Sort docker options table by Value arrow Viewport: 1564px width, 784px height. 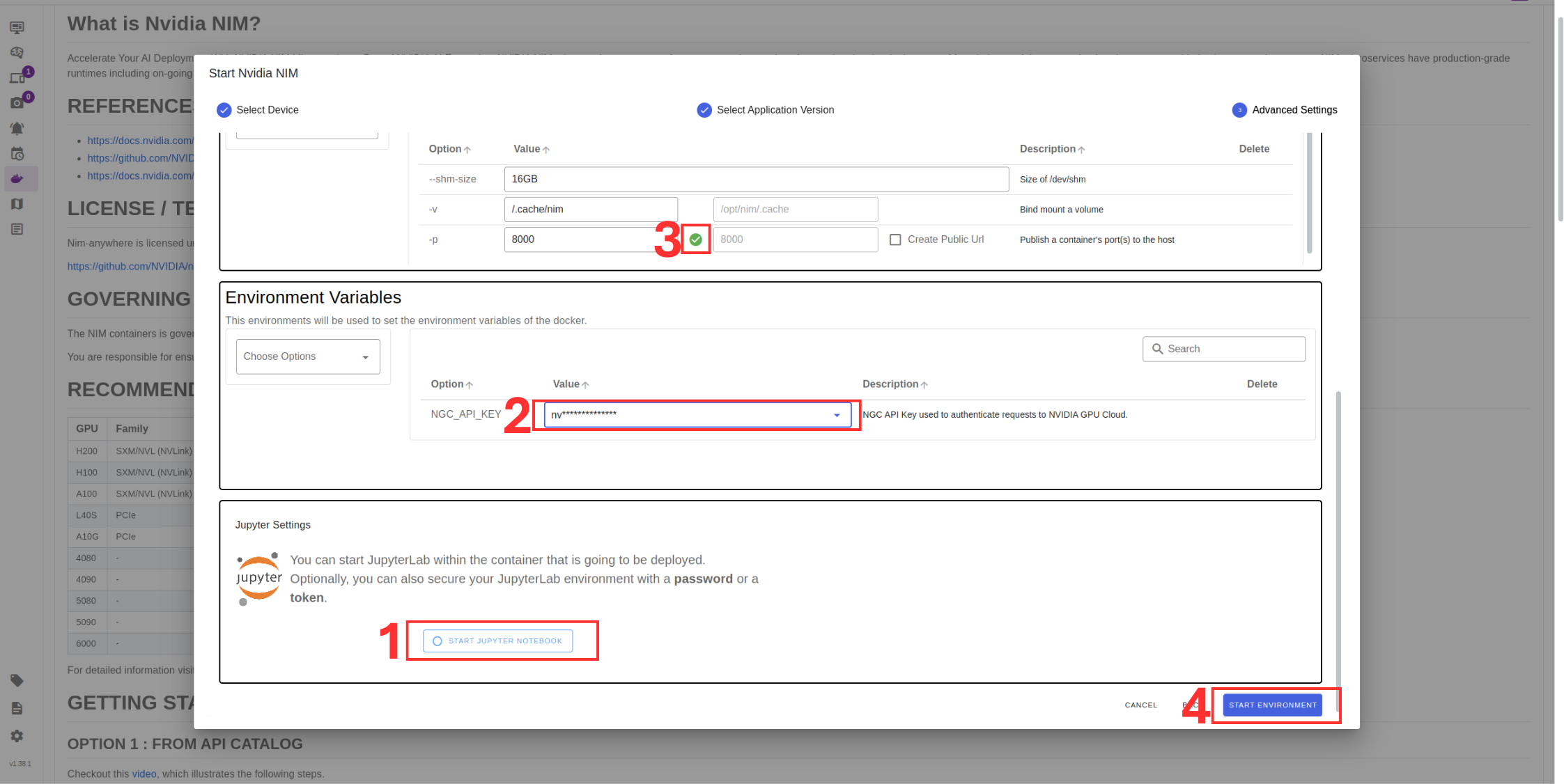546,150
